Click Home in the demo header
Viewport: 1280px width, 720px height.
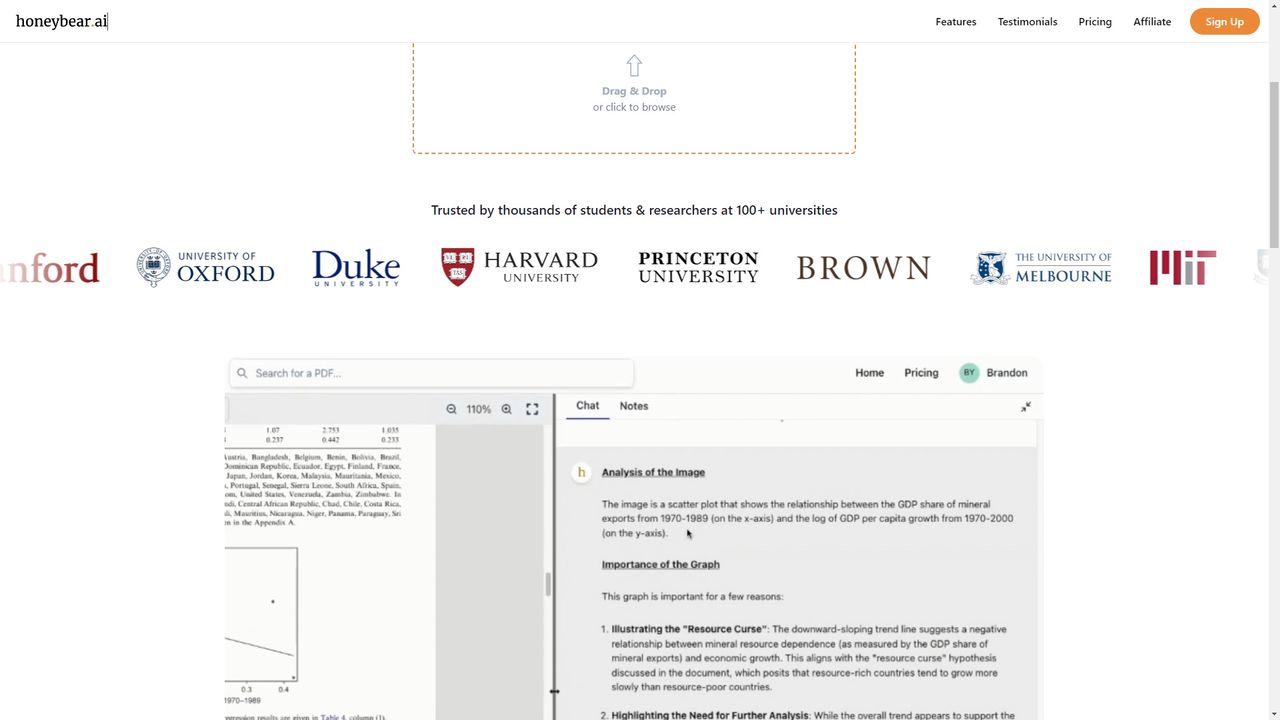pos(869,373)
